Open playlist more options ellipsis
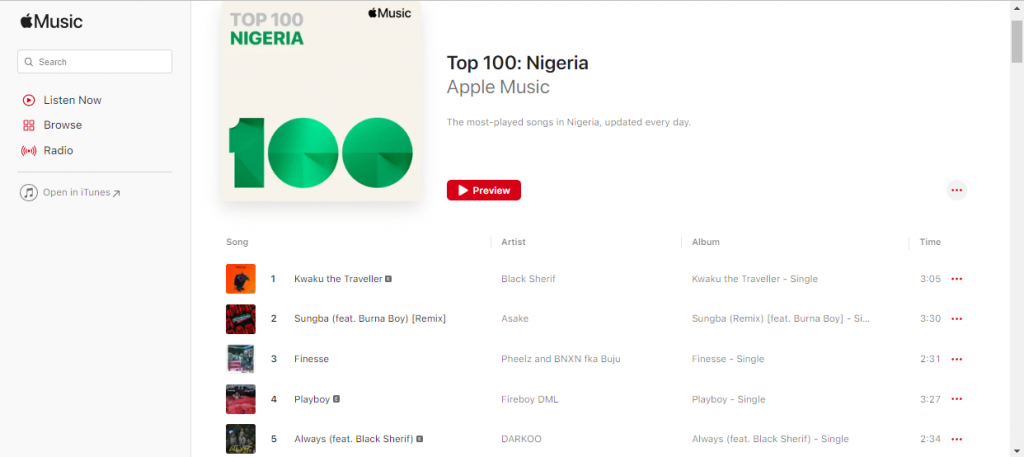The height and width of the screenshot is (457, 1024). (x=956, y=190)
